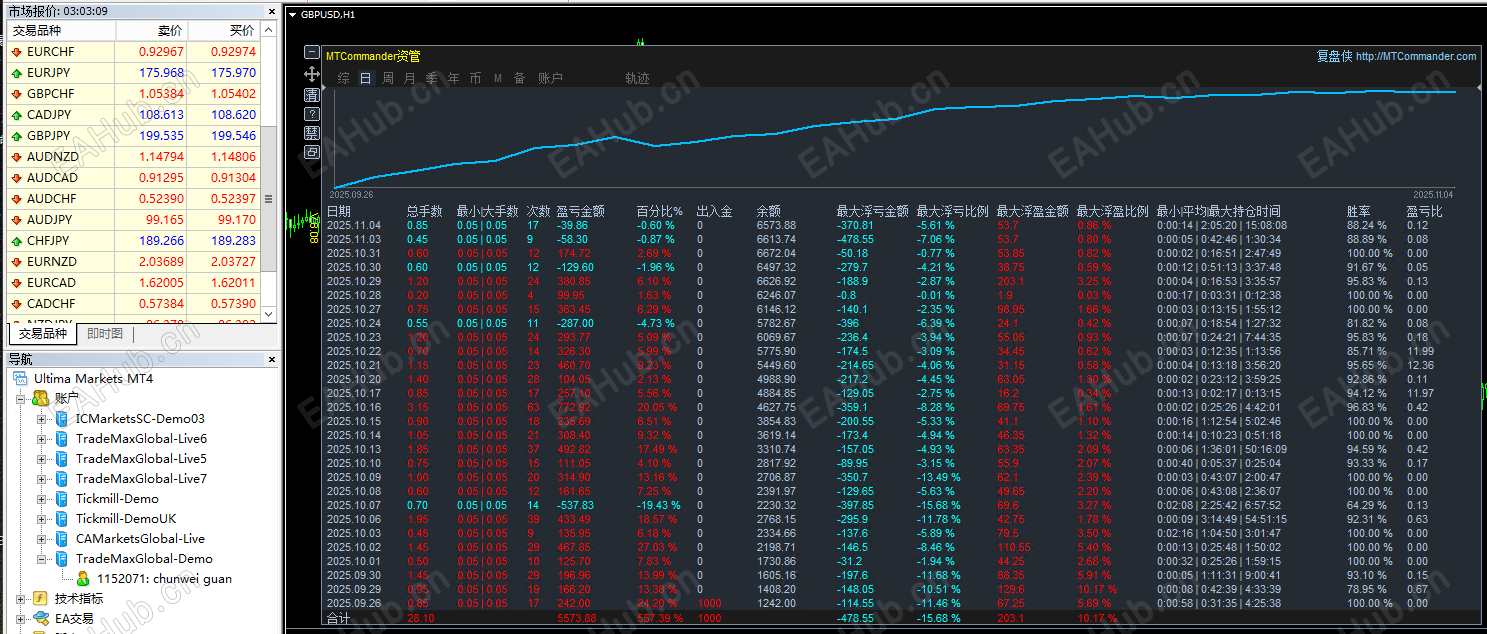Click the up arrow icon beside EURJPY
The width and height of the screenshot is (1487, 634).
(17, 73)
